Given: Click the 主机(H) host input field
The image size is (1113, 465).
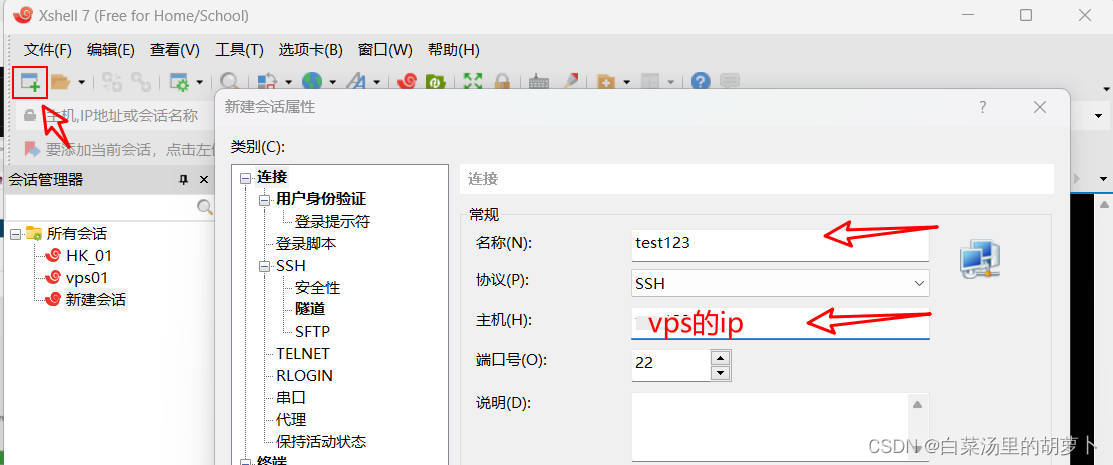Looking at the screenshot, I should point(780,324).
